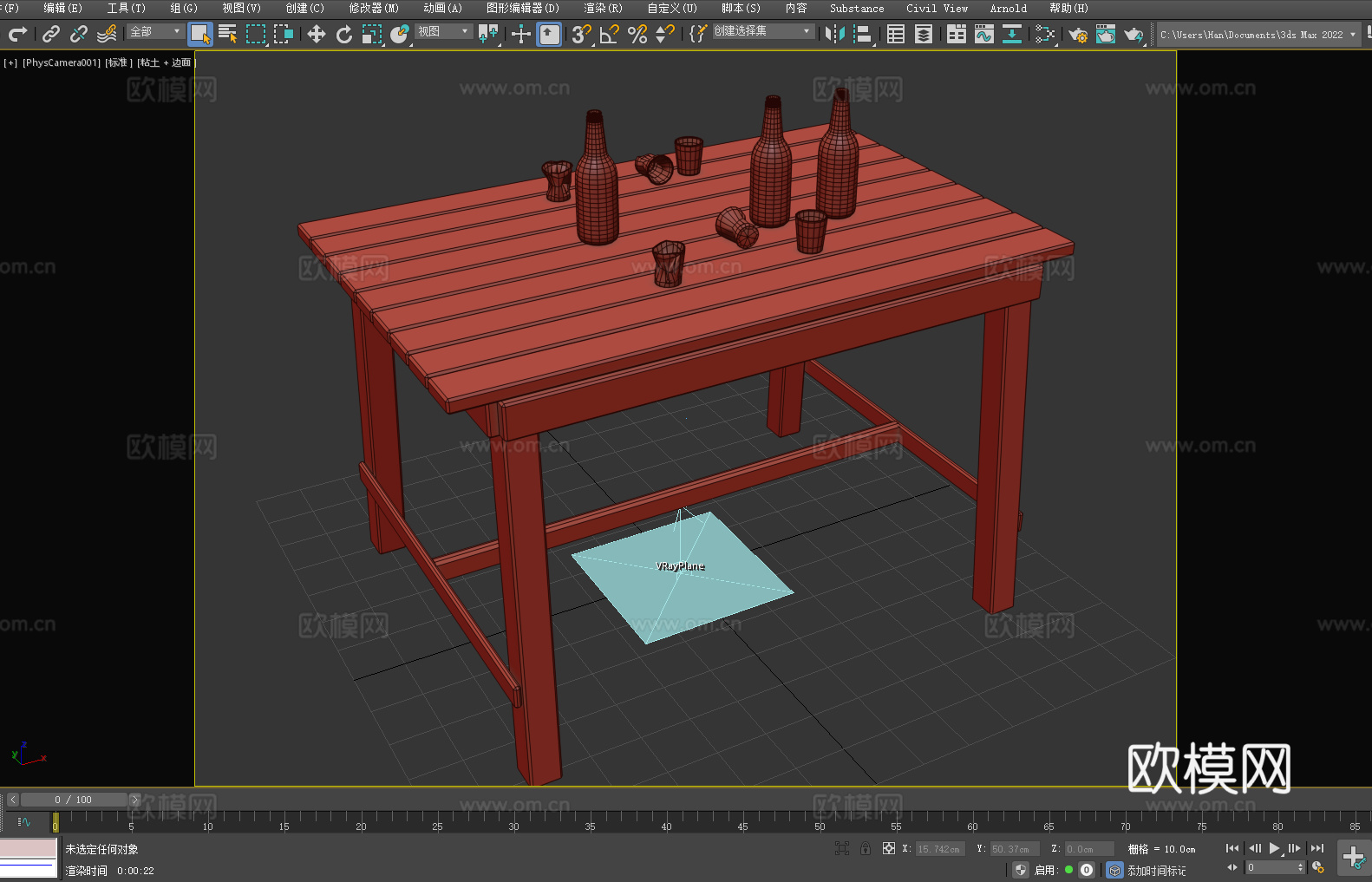
Task: Toggle the angle snap button
Action: [609, 34]
